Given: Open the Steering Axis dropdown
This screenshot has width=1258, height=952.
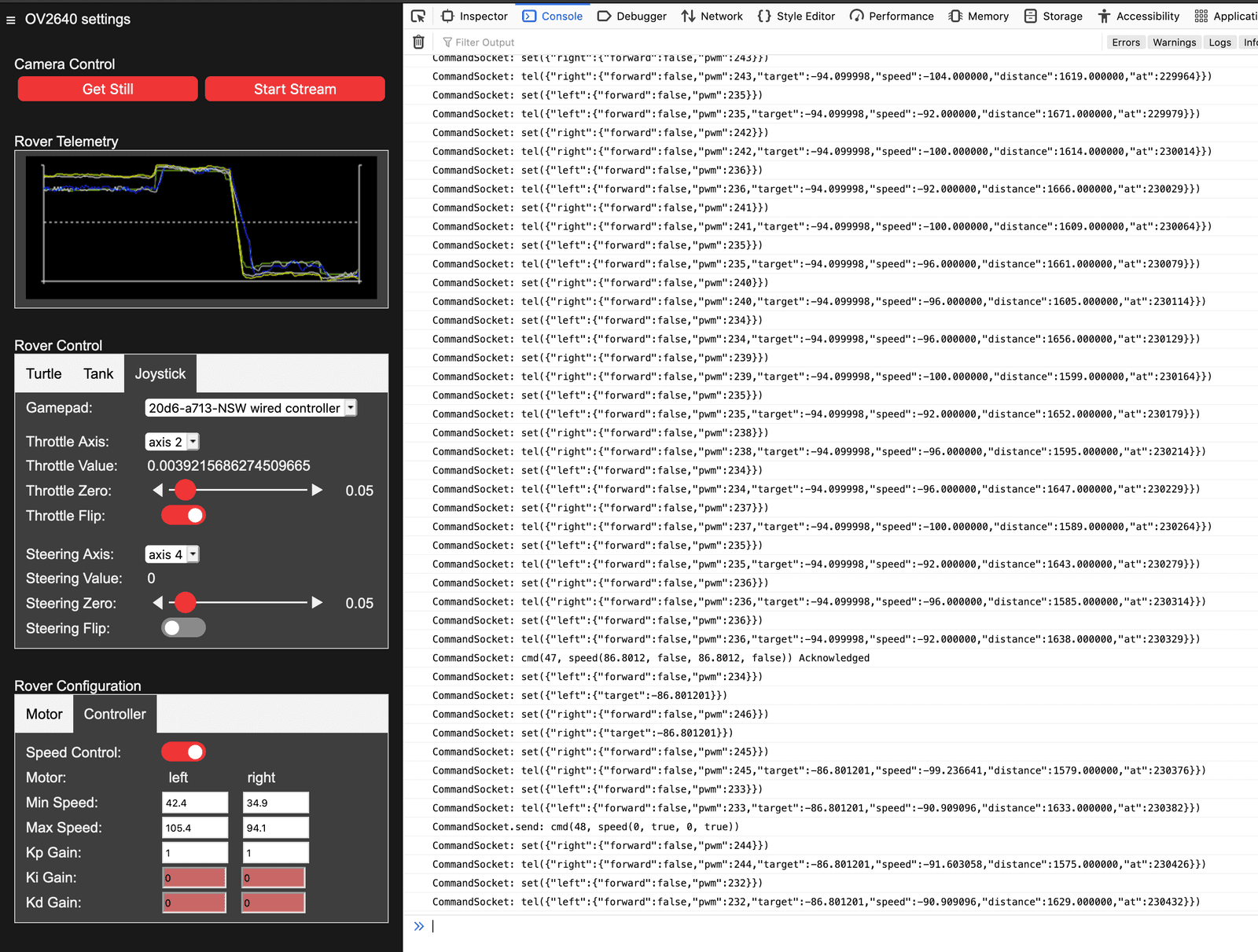Looking at the screenshot, I should click(172, 554).
